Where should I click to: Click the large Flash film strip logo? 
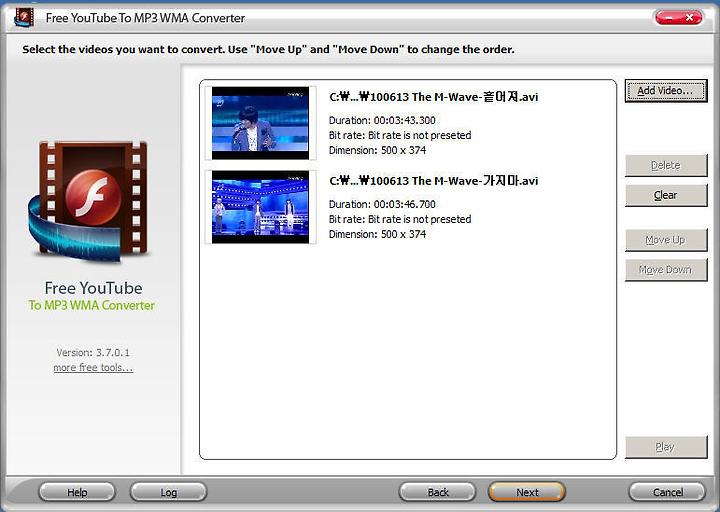pyautogui.click(x=88, y=201)
